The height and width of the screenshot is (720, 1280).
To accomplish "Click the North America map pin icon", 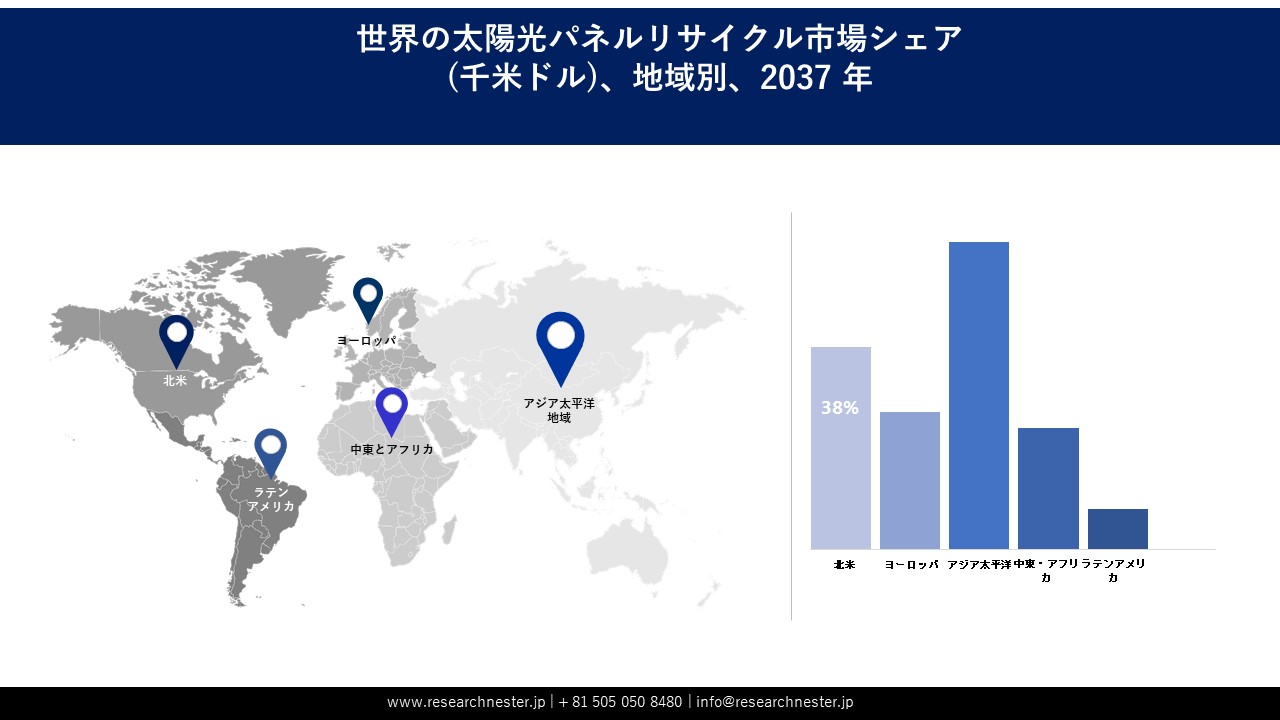I will [176, 341].
